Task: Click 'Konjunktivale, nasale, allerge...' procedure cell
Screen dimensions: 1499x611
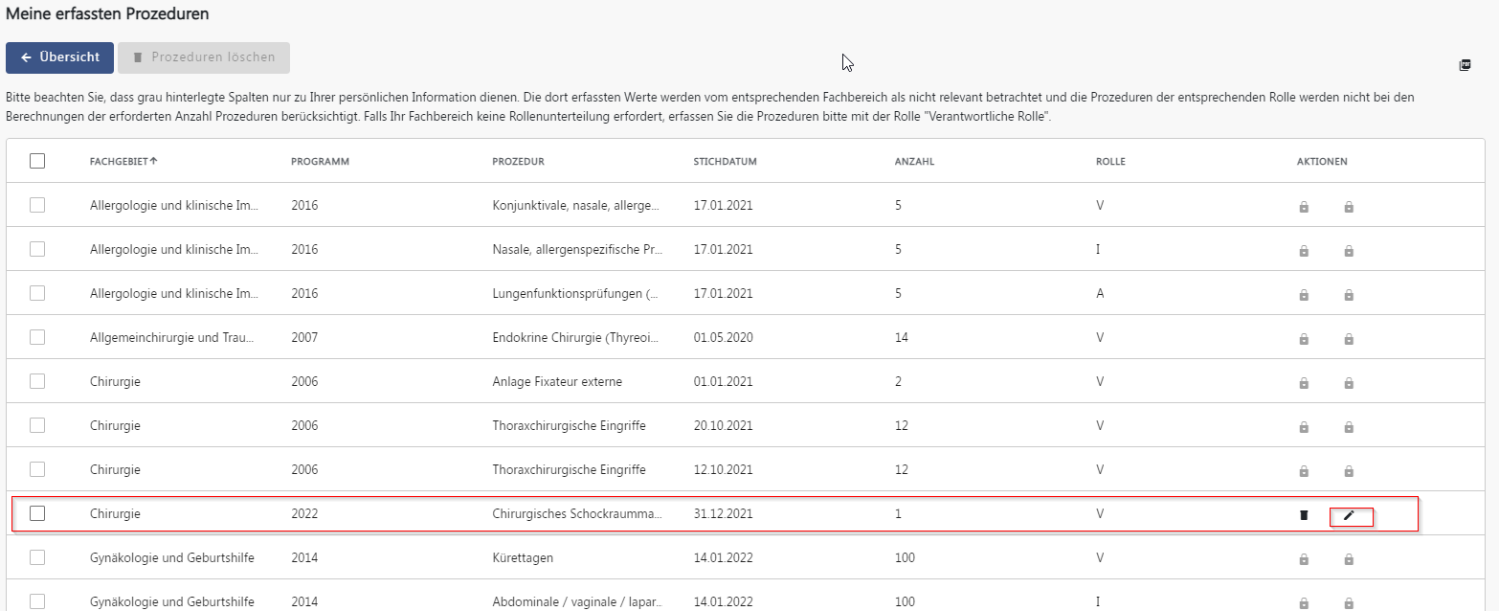Action: [x=576, y=206]
